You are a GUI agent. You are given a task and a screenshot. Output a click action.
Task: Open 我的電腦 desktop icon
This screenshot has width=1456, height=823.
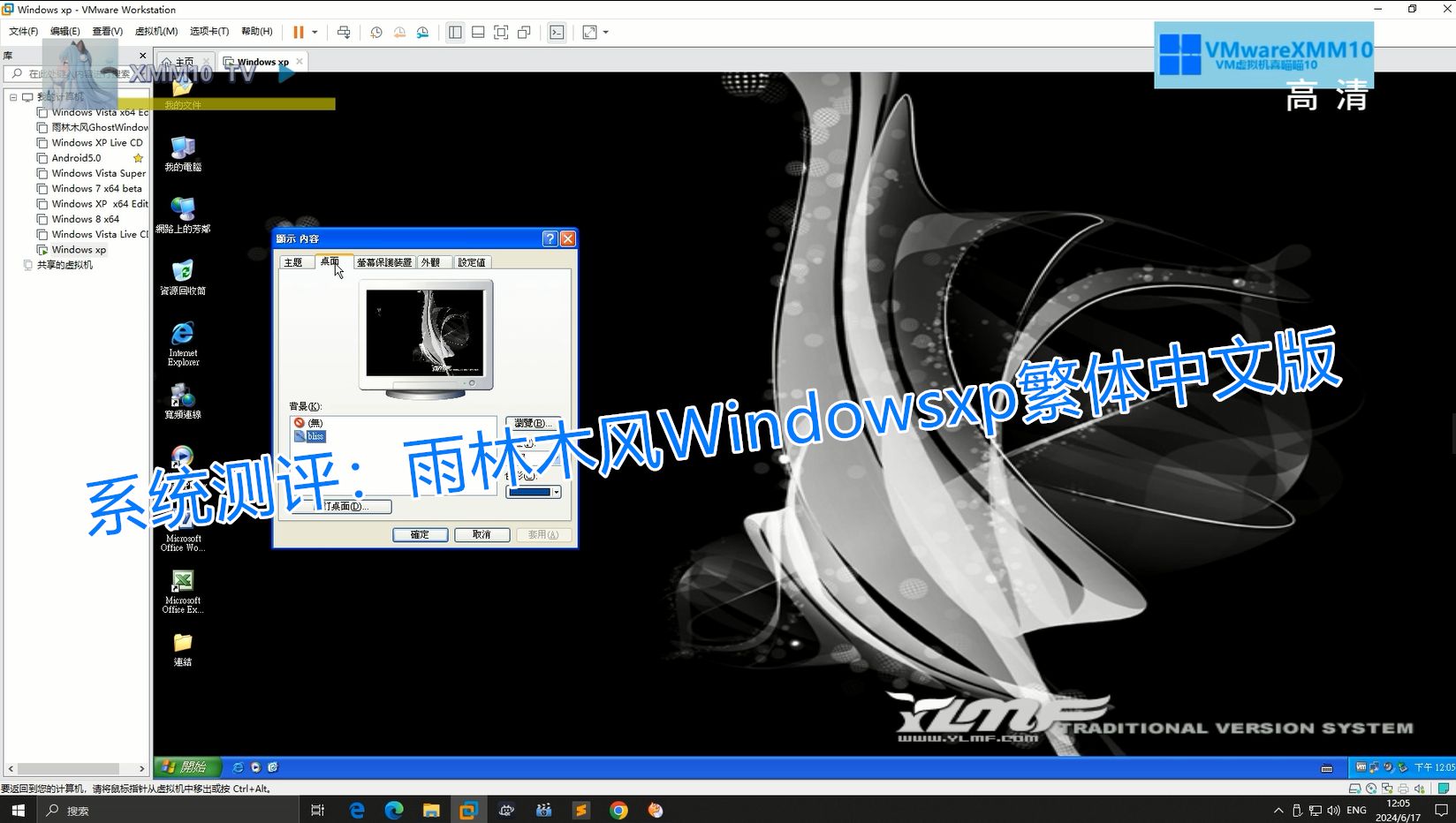coord(183,154)
